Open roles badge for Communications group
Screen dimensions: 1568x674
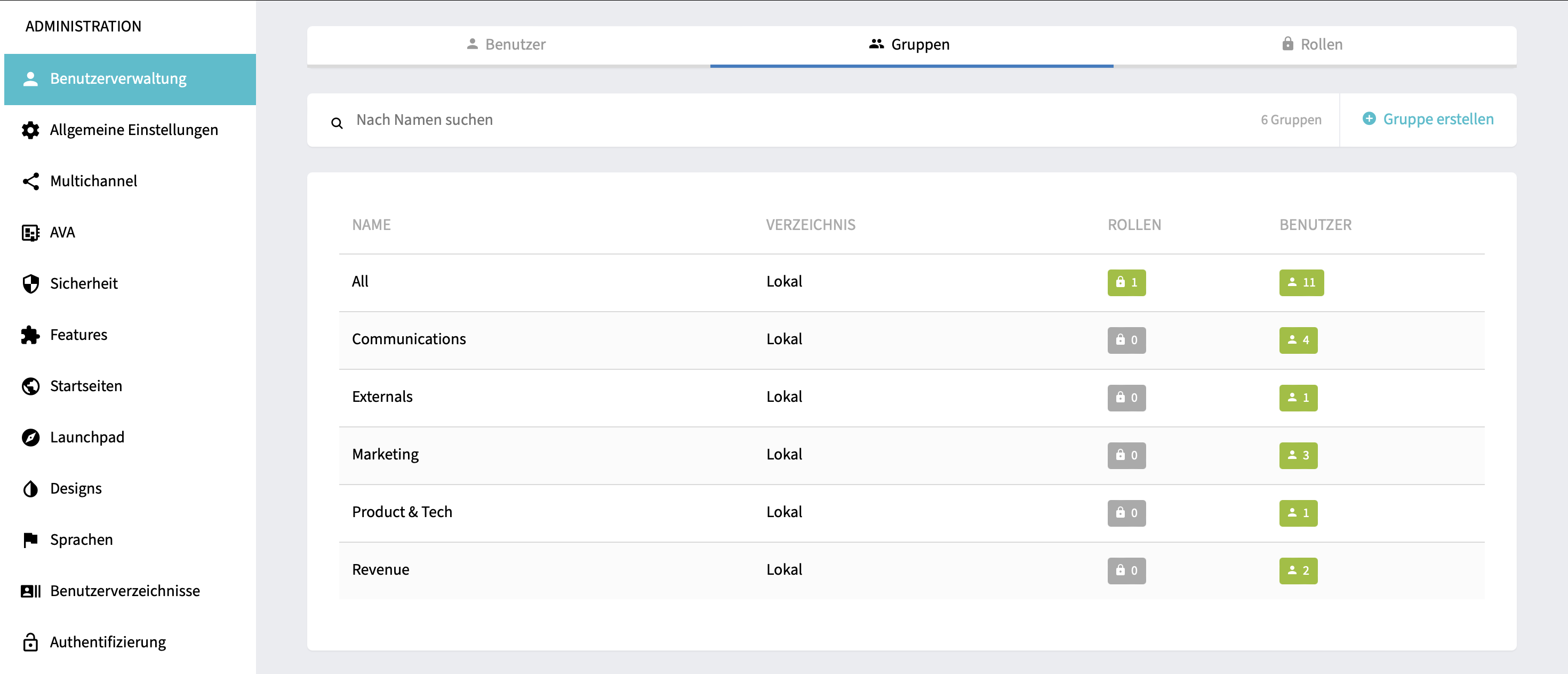pyautogui.click(x=1127, y=340)
